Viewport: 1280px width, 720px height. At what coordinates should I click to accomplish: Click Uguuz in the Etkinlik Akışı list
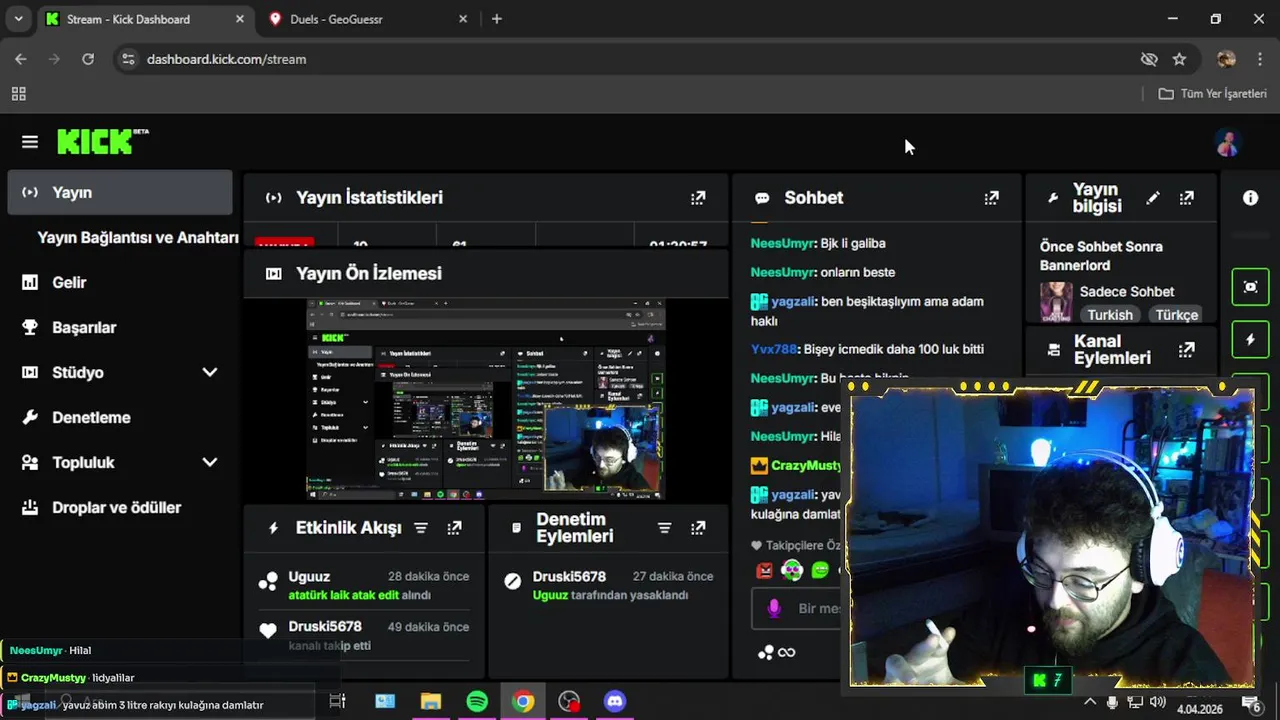309,577
